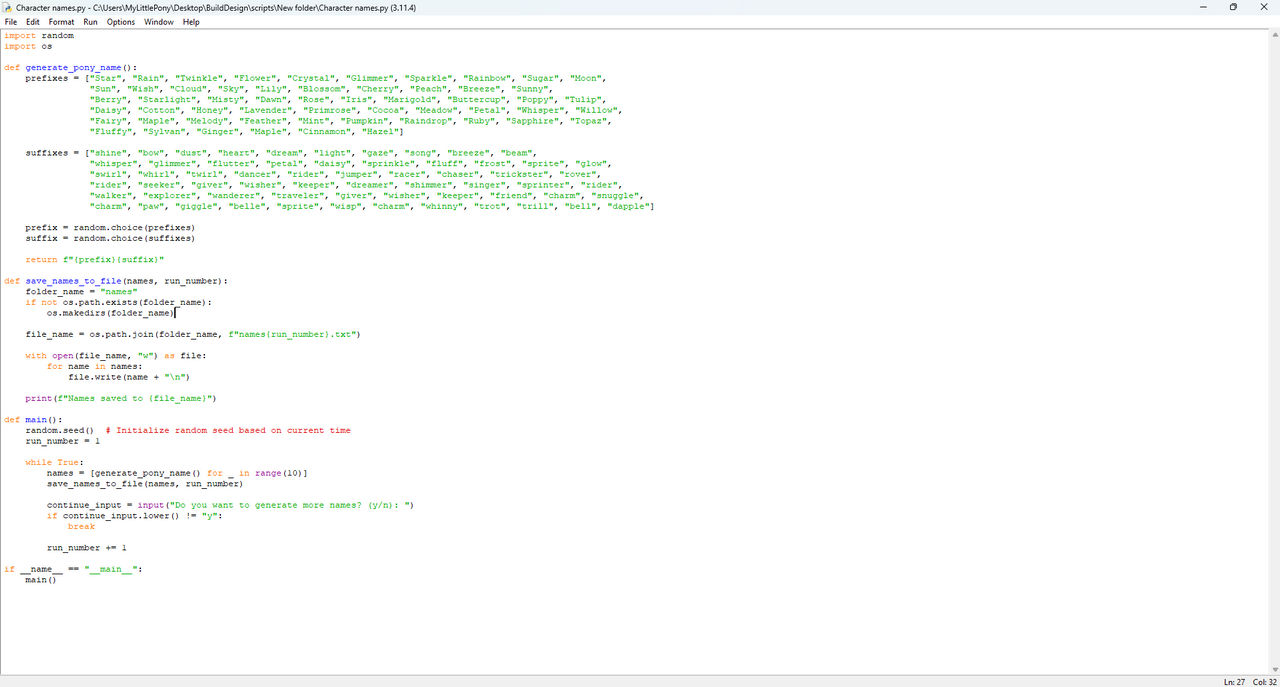The width and height of the screenshot is (1280, 687).
Task: Click the 'def generate_pony_name():' line
Action: pos(71,68)
